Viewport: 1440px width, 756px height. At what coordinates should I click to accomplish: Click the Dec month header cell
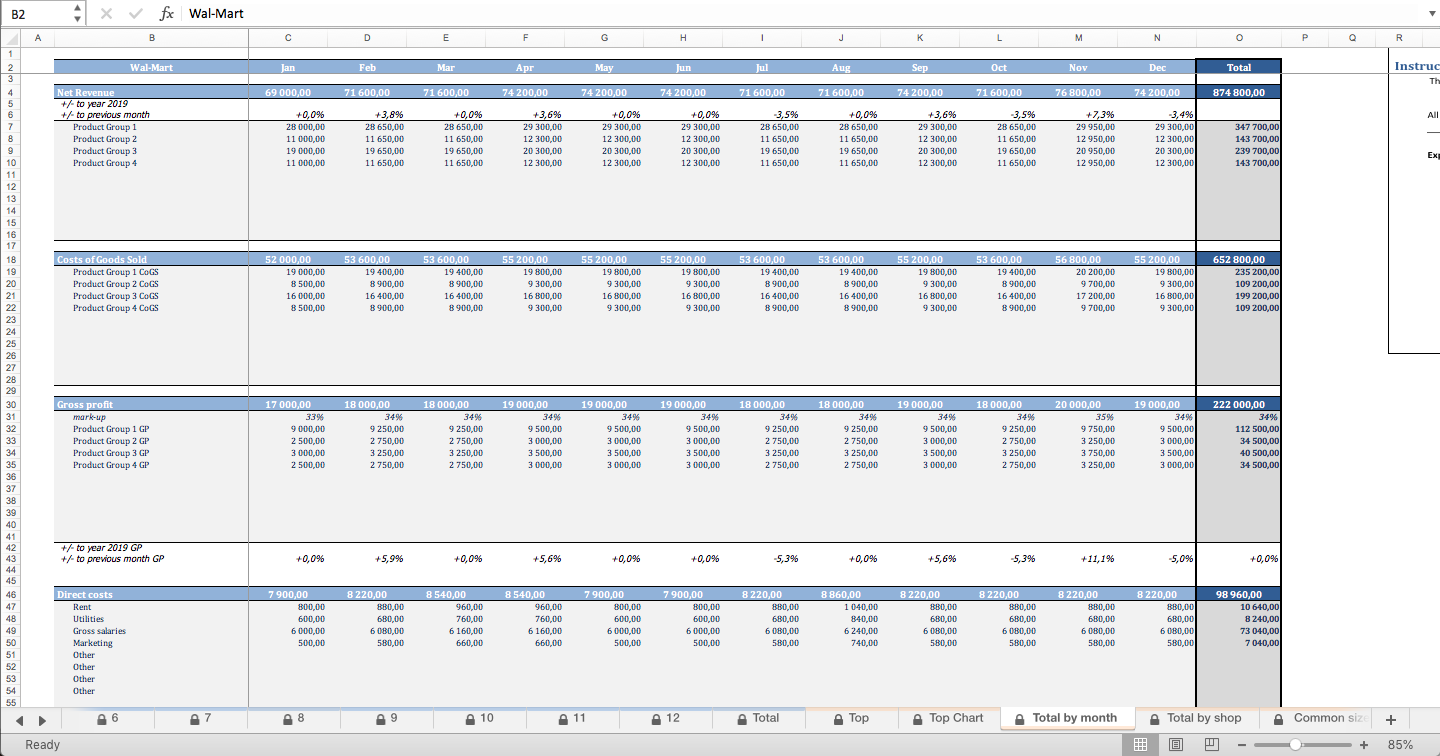coord(1157,67)
